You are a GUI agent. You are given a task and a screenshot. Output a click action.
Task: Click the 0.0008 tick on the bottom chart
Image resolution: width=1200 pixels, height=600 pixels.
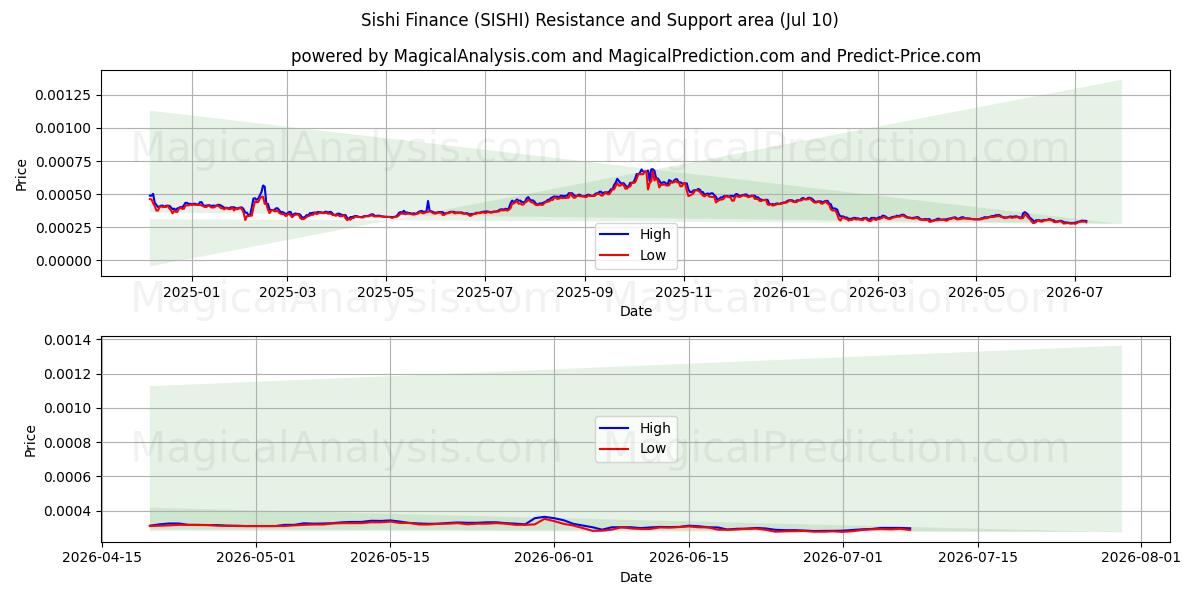tap(67, 443)
